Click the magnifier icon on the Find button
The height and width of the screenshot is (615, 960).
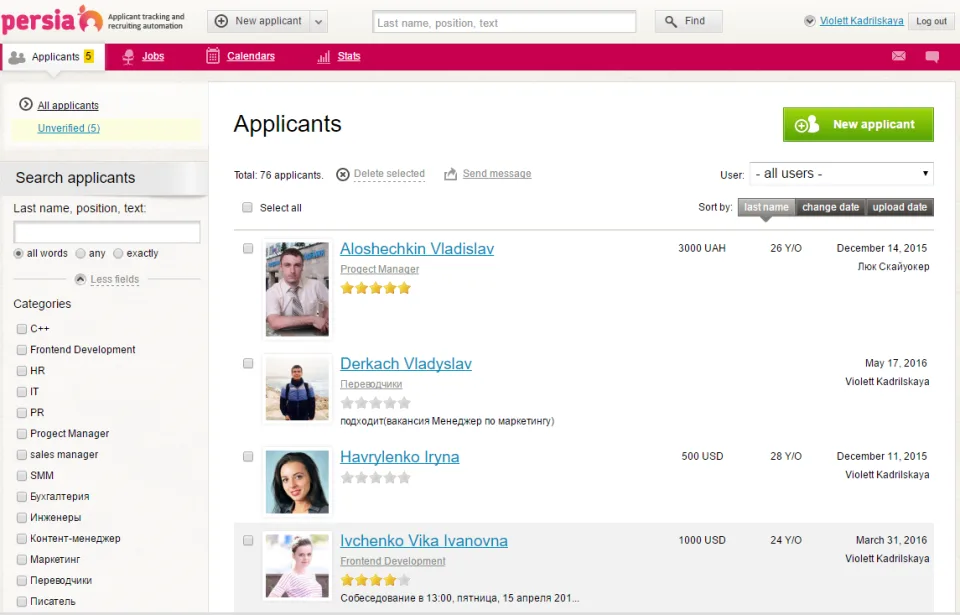(671, 21)
